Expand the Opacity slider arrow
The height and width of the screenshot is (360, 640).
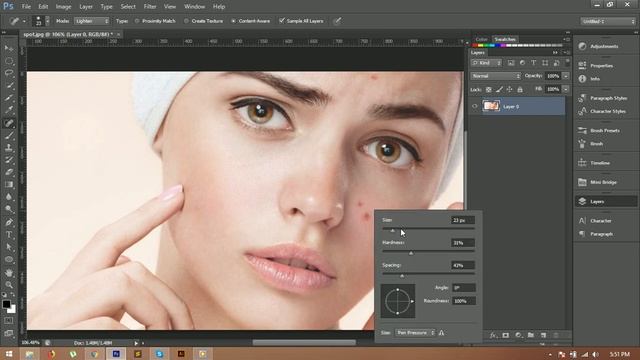point(566,76)
